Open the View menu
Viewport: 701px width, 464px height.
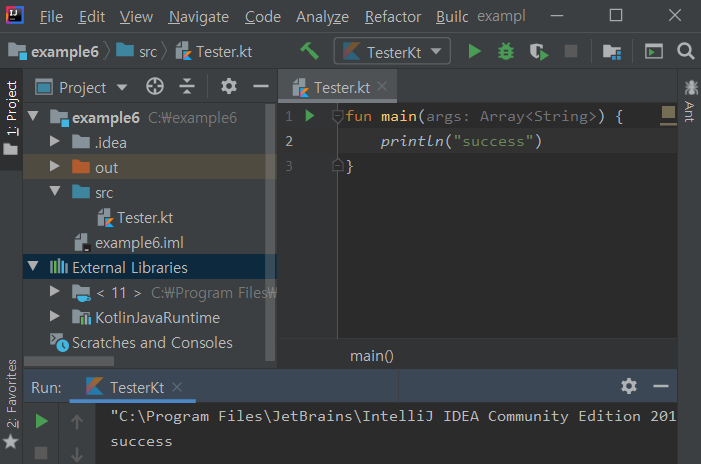136,17
